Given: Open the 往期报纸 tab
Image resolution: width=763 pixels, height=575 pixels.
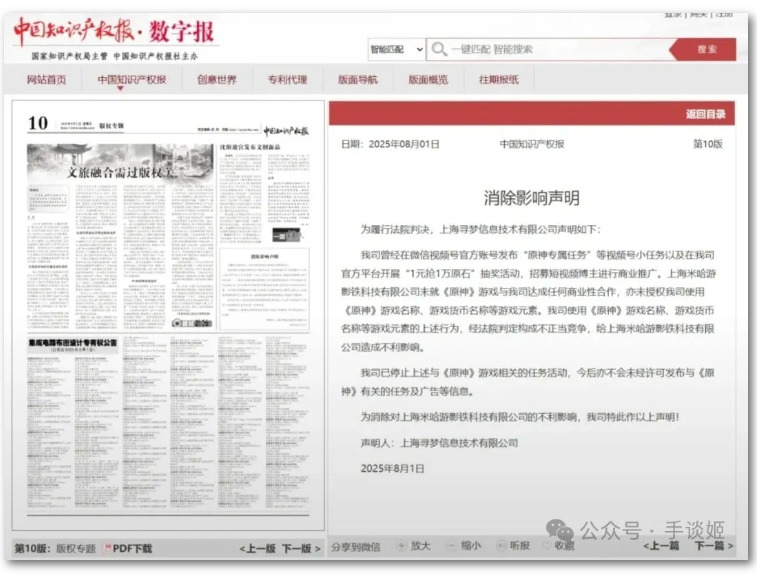Looking at the screenshot, I should click(x=499, y=79).
